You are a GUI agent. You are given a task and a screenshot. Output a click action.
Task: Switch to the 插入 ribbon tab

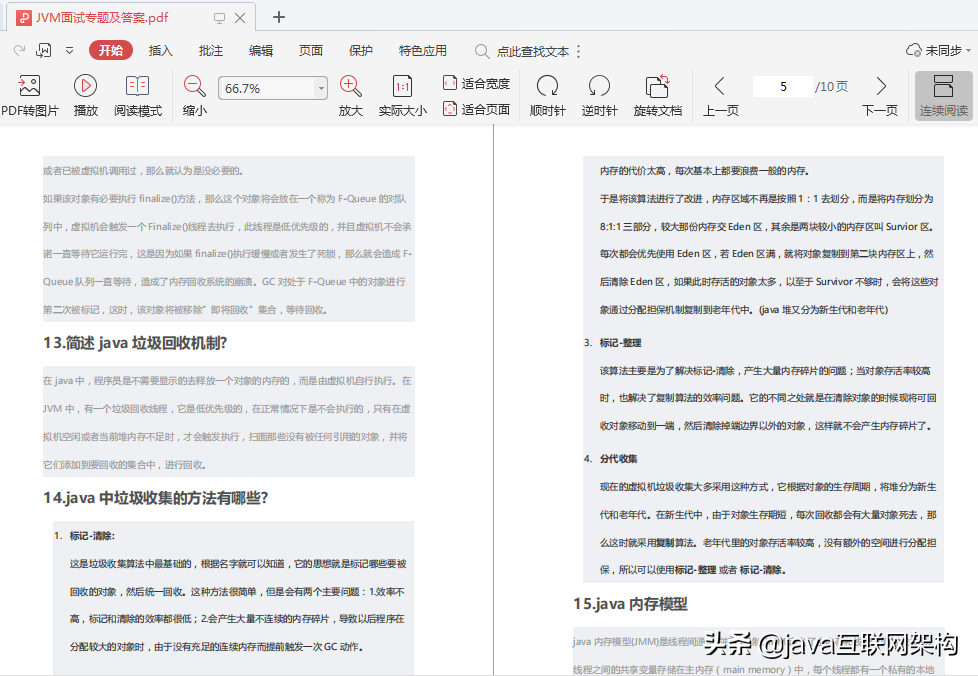[x=160, y=51]
